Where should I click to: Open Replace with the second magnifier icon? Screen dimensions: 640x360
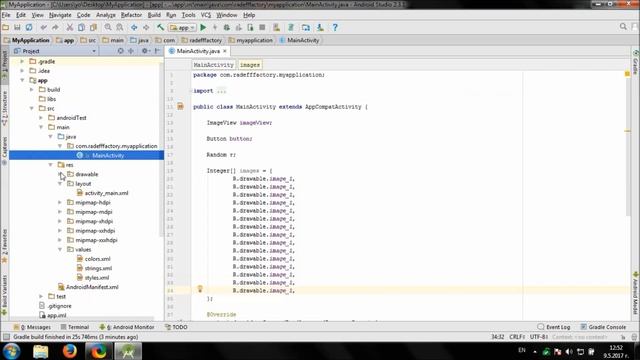120,27
